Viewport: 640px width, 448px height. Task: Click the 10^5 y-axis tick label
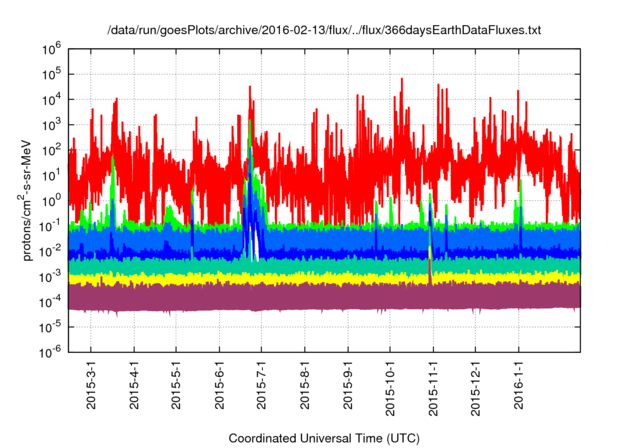(51, 75)
